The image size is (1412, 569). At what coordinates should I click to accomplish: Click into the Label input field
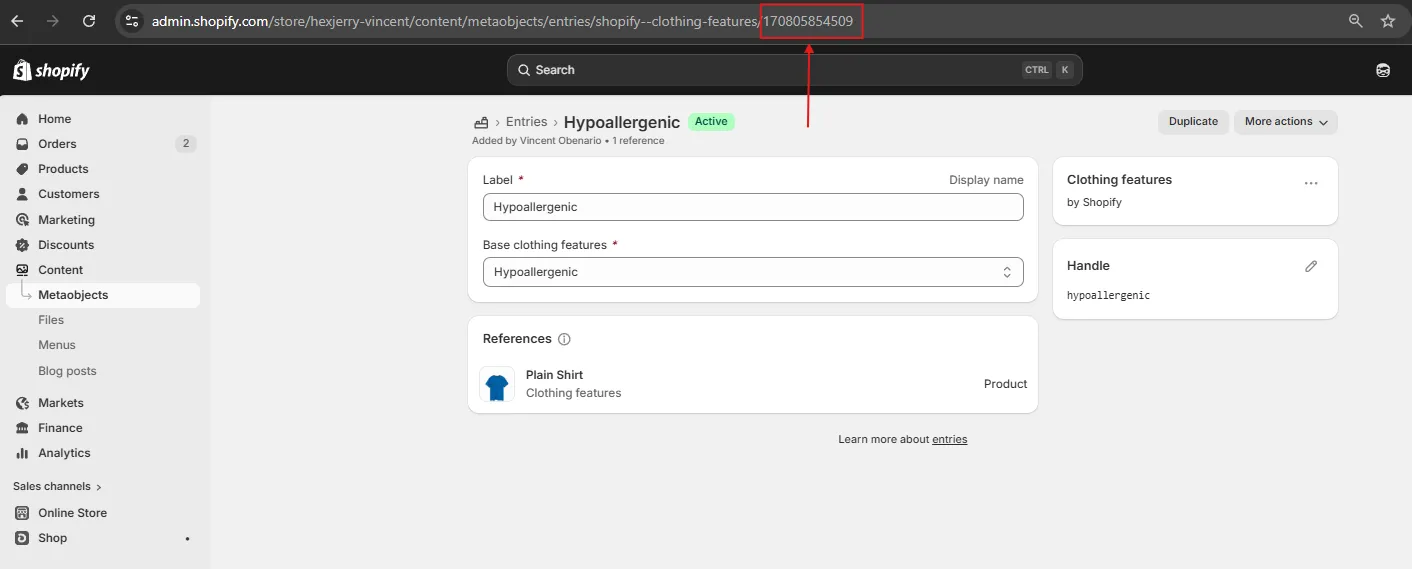tap(753, 207)
